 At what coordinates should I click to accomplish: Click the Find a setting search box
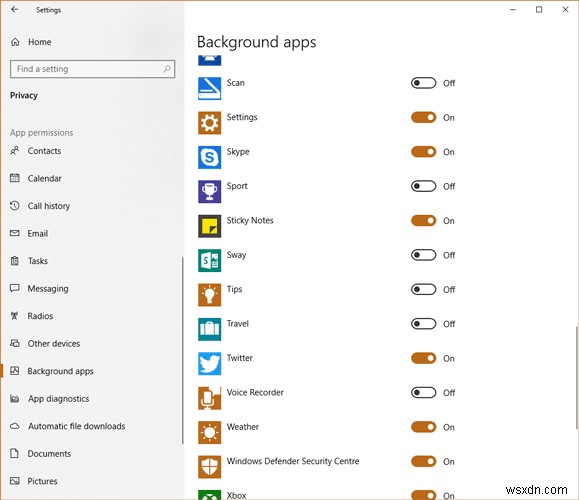pos(93,69)
